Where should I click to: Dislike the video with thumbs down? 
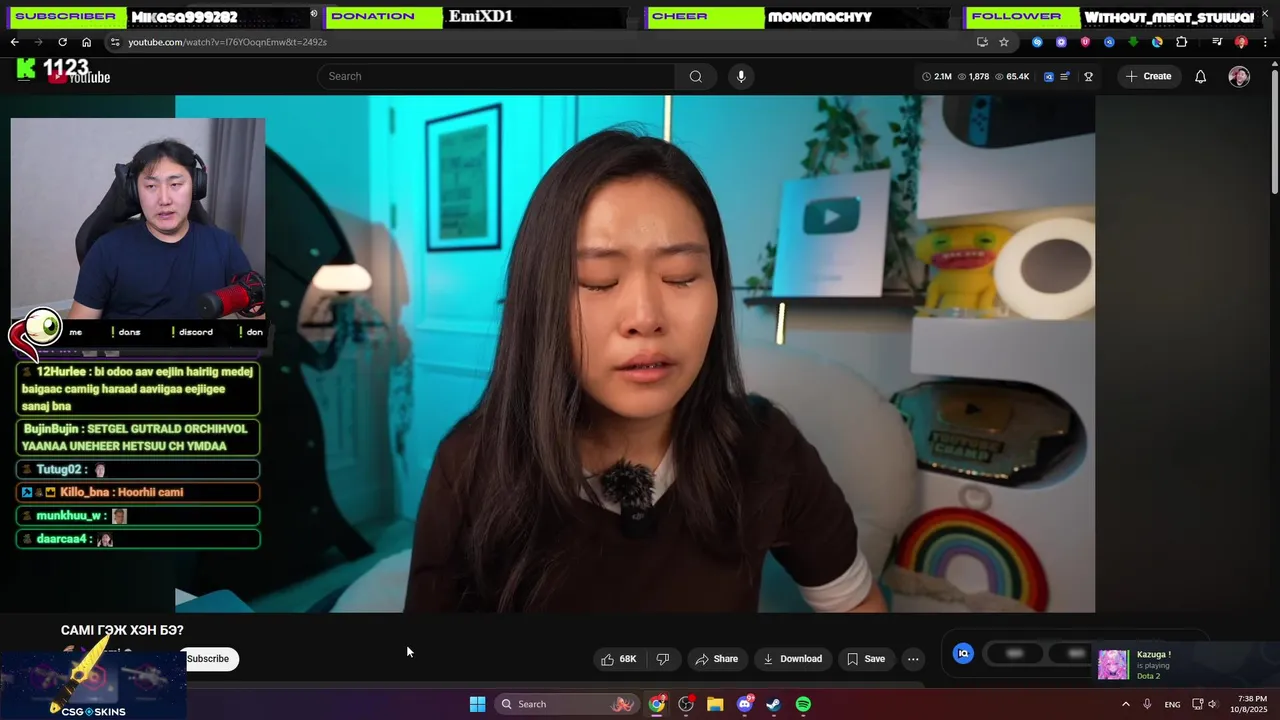pyautogui.click(x=662, y=659)
